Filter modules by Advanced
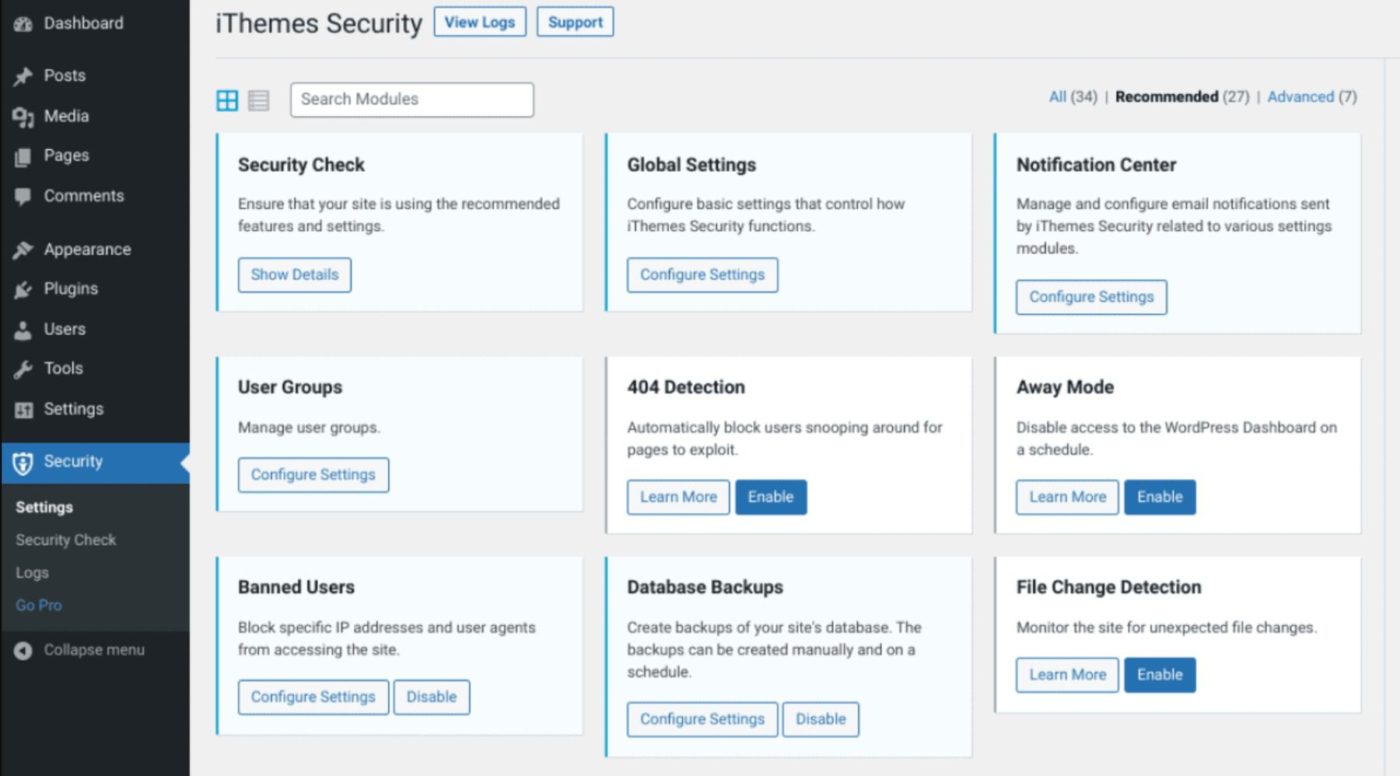The height and width of the screenshot is (776, 1400). (1300, 97)
